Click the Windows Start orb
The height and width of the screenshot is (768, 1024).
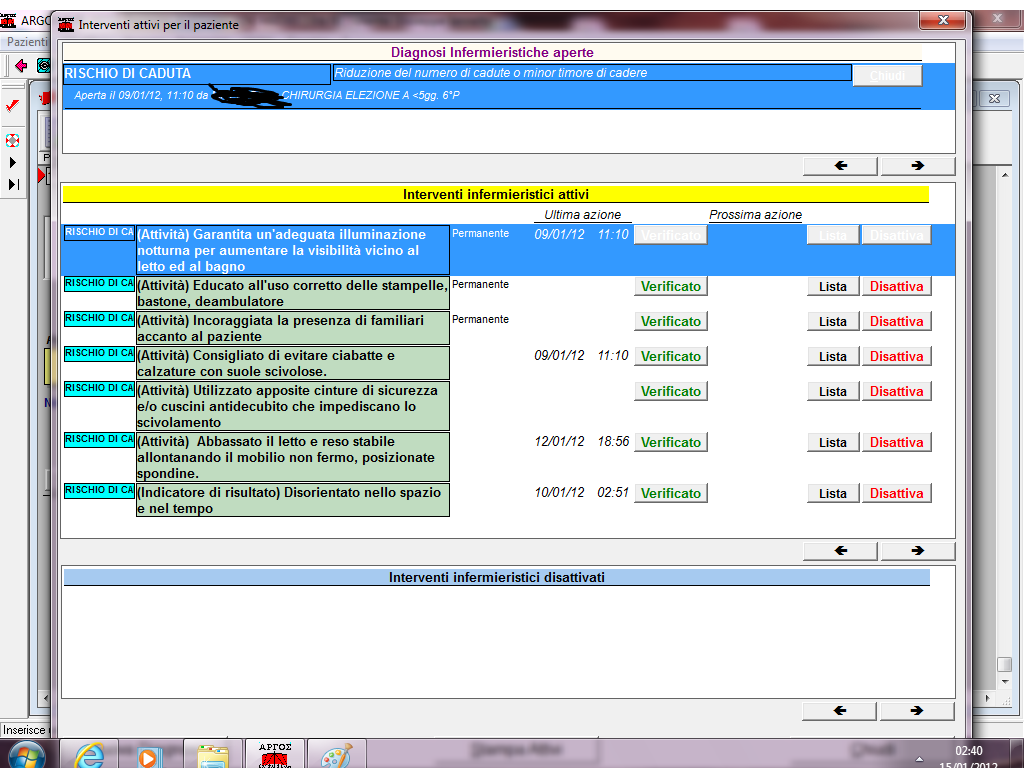tap(26, 755)
